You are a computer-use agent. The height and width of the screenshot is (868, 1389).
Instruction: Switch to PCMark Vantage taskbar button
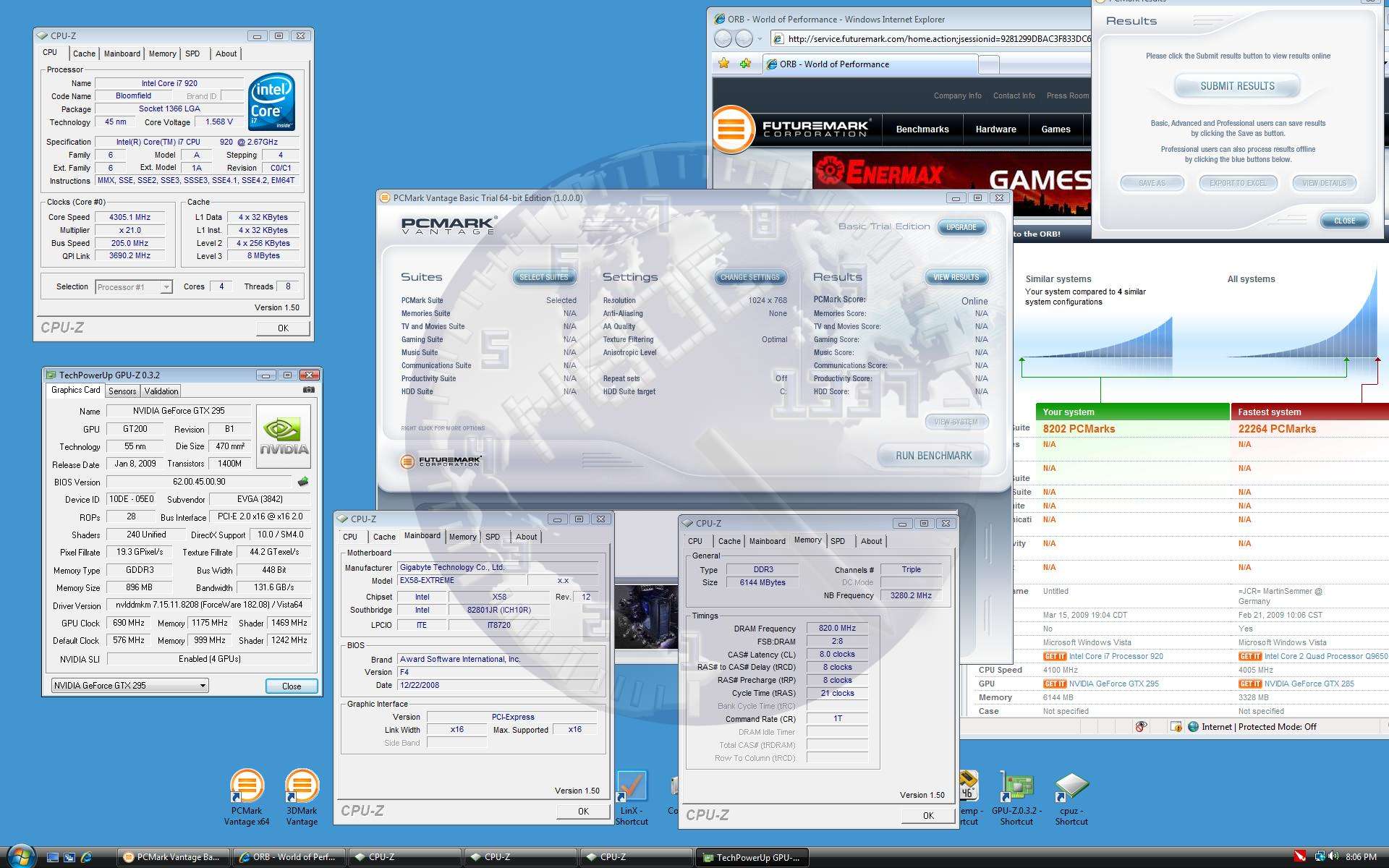click(173, 857)
